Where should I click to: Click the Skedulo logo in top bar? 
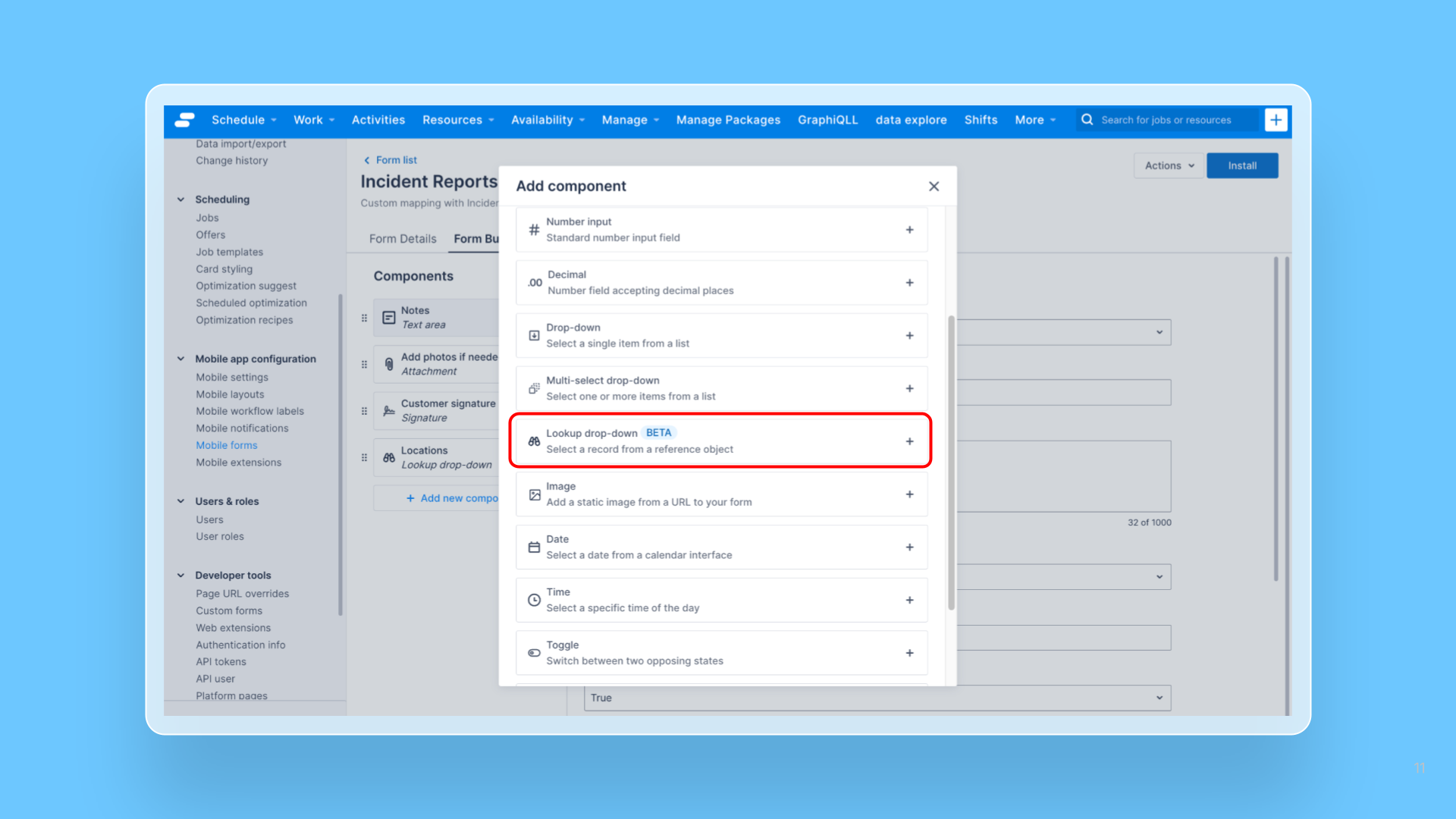tap(185, 120)
